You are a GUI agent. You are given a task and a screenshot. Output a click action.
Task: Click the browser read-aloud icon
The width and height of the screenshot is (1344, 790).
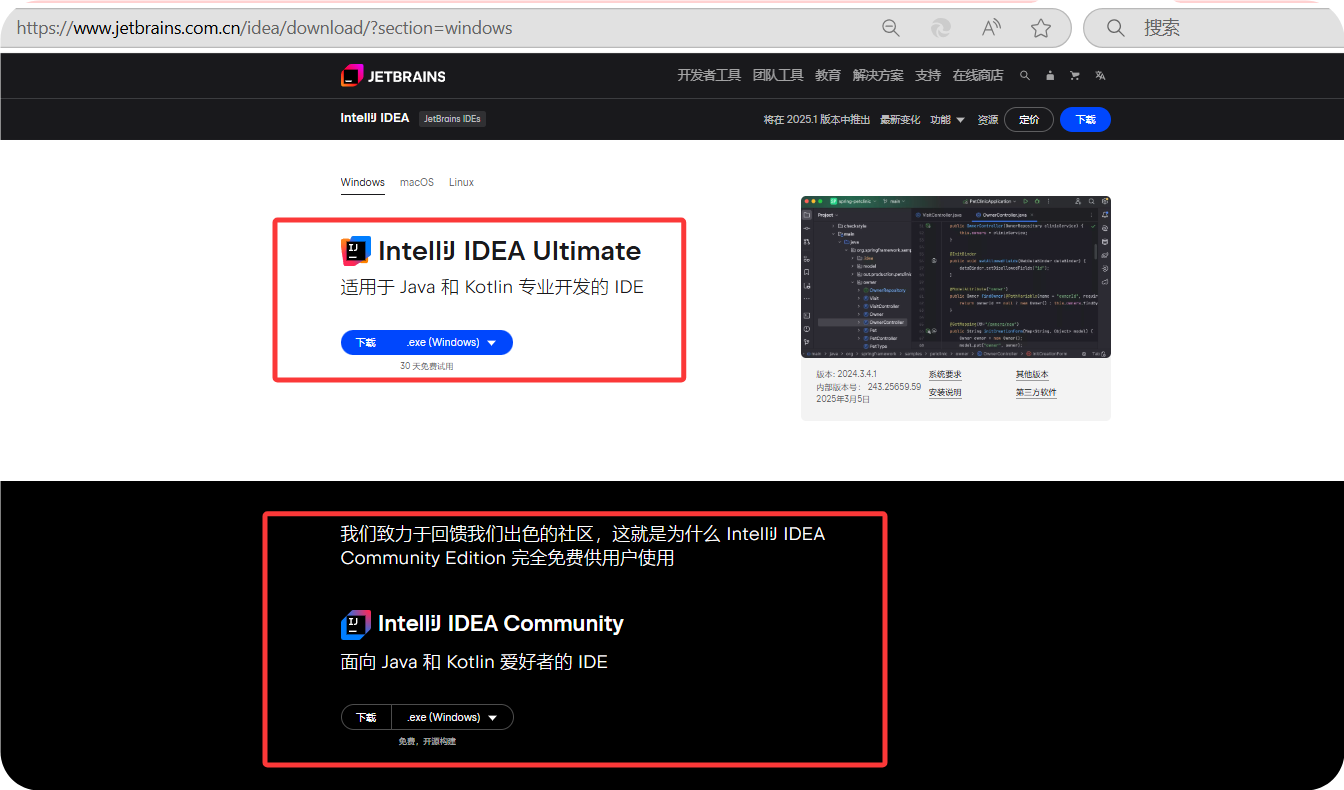[991, 28]
